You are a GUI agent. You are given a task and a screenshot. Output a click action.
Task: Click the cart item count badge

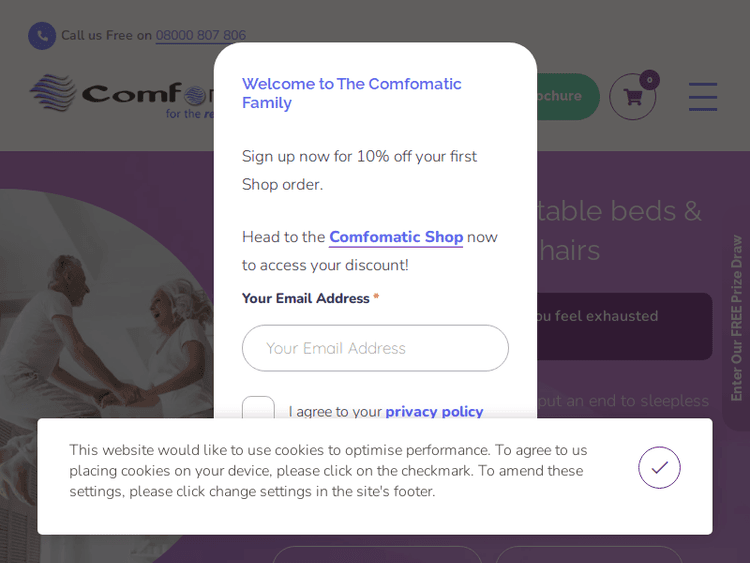(650, 80)
